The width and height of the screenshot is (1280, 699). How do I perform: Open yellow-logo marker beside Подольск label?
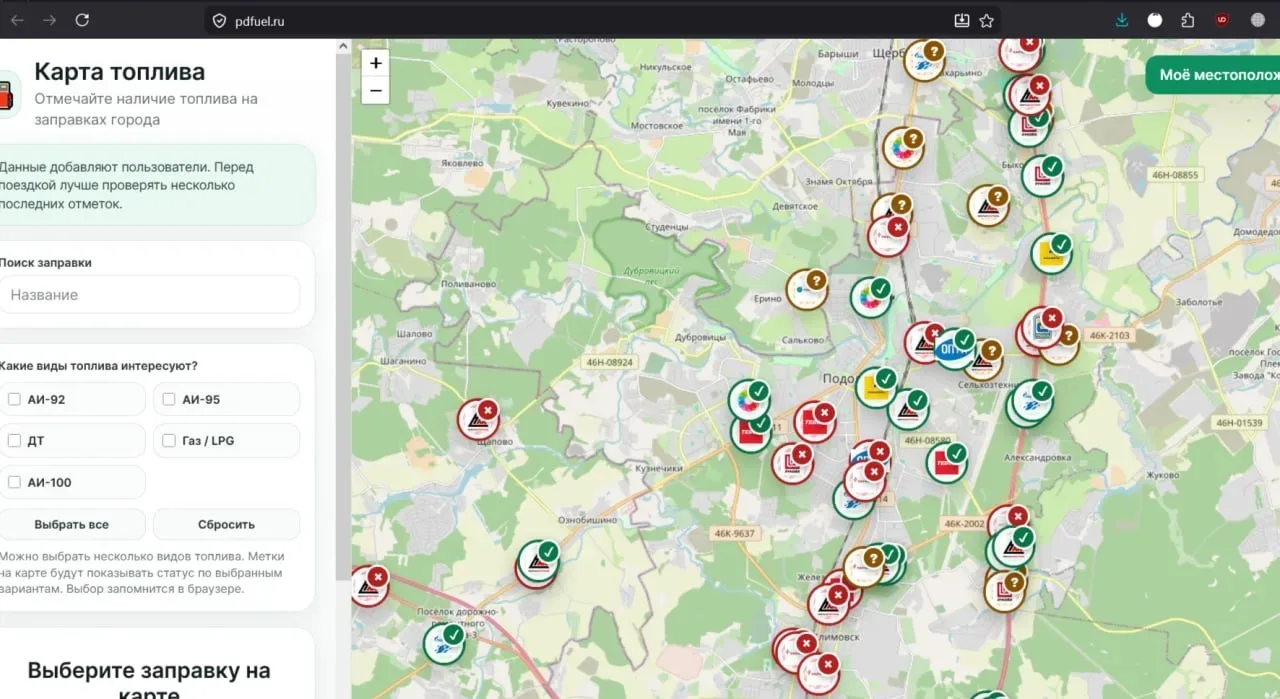875,387
